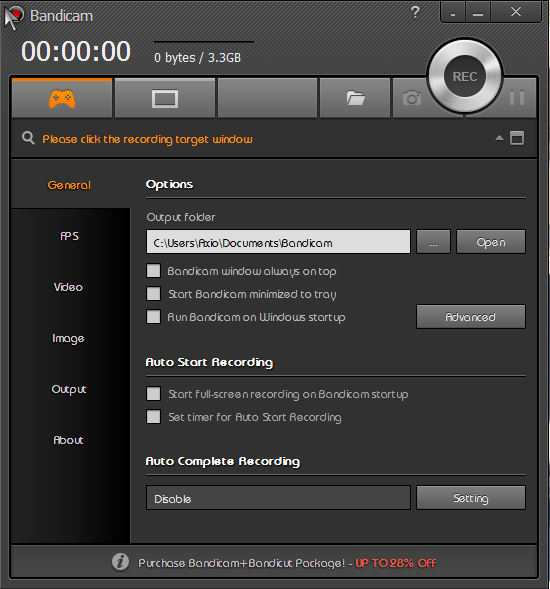Open the Output tab
This screenshot has width=550, height=589.
coord(69,389)
